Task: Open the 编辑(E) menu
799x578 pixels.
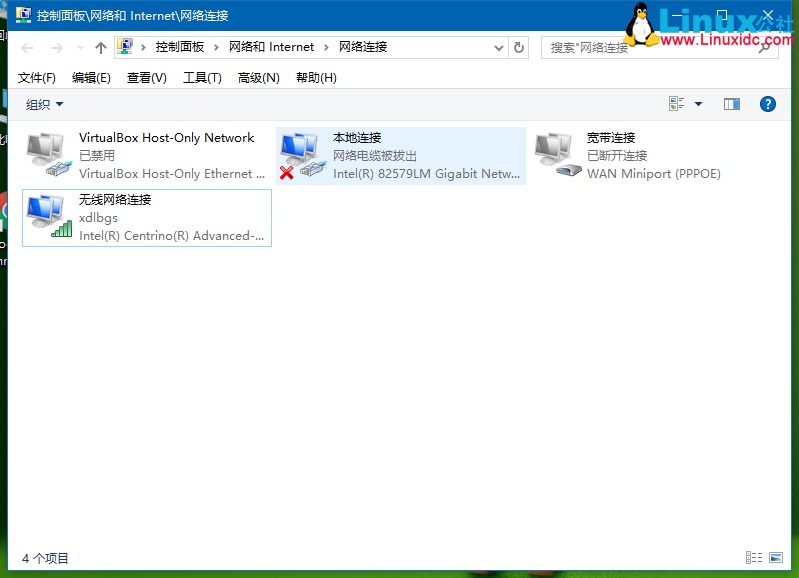Action: (91, 78)
